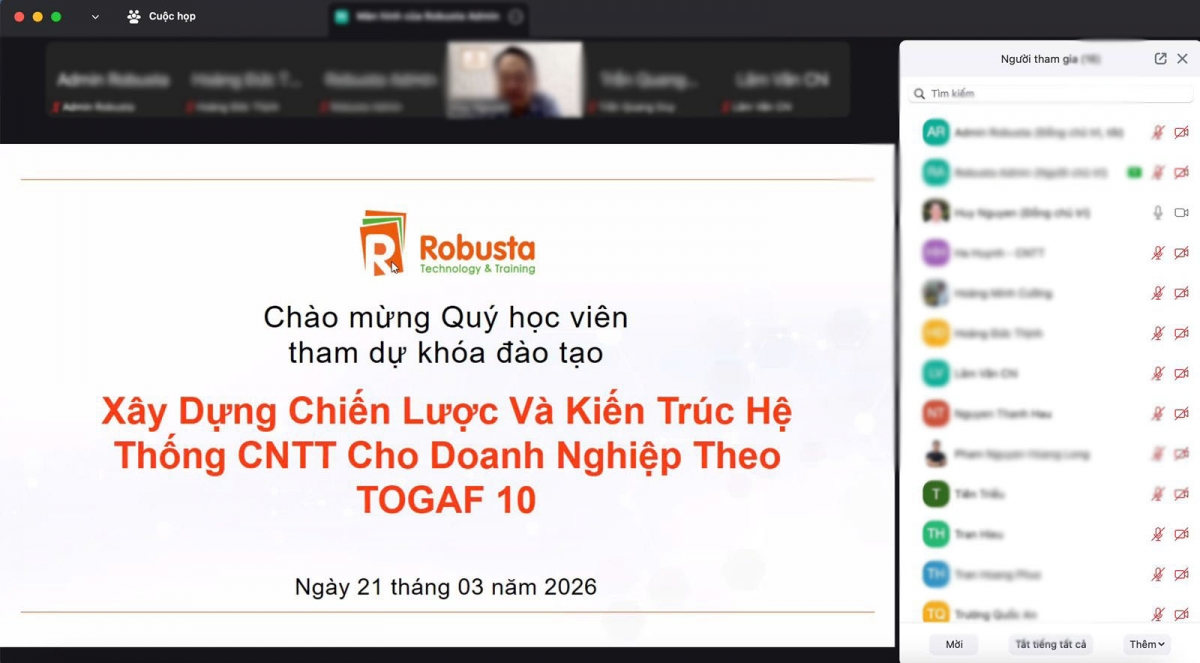Toggle mute for the TQ avatar participant
Screen dimensions: 1200x663
pos(1158,614)
